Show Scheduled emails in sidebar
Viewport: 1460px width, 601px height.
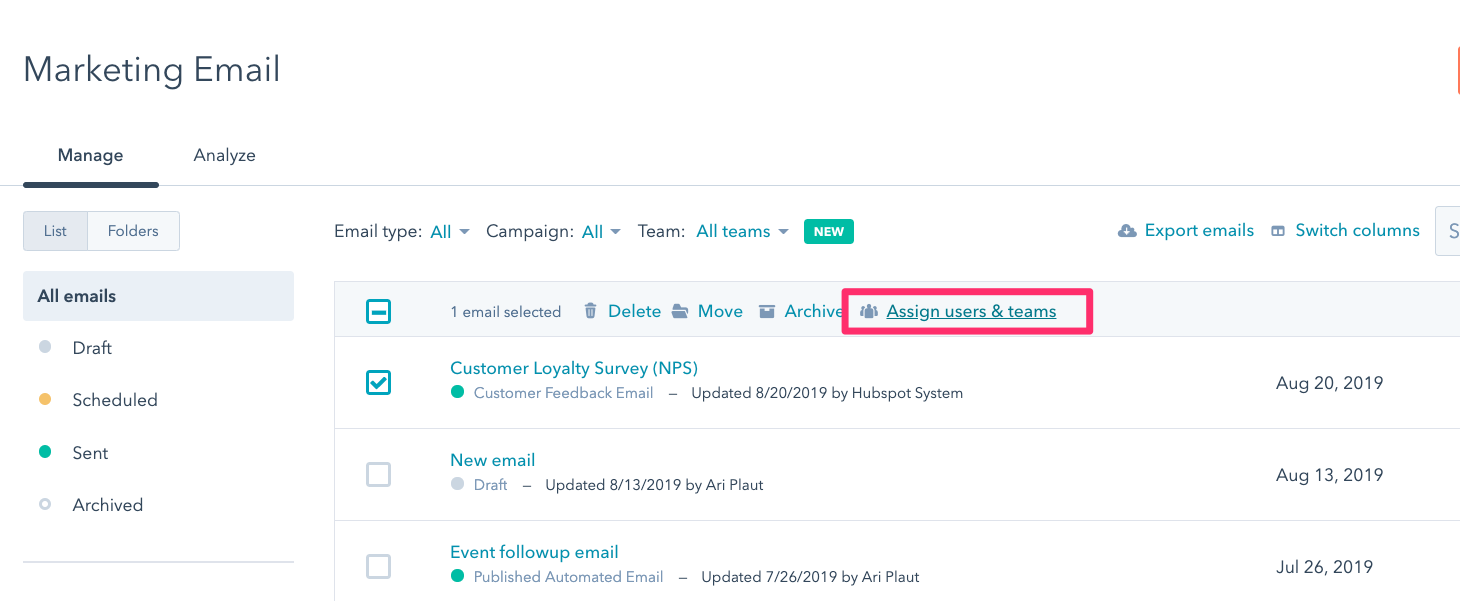(x=115, y=400)
